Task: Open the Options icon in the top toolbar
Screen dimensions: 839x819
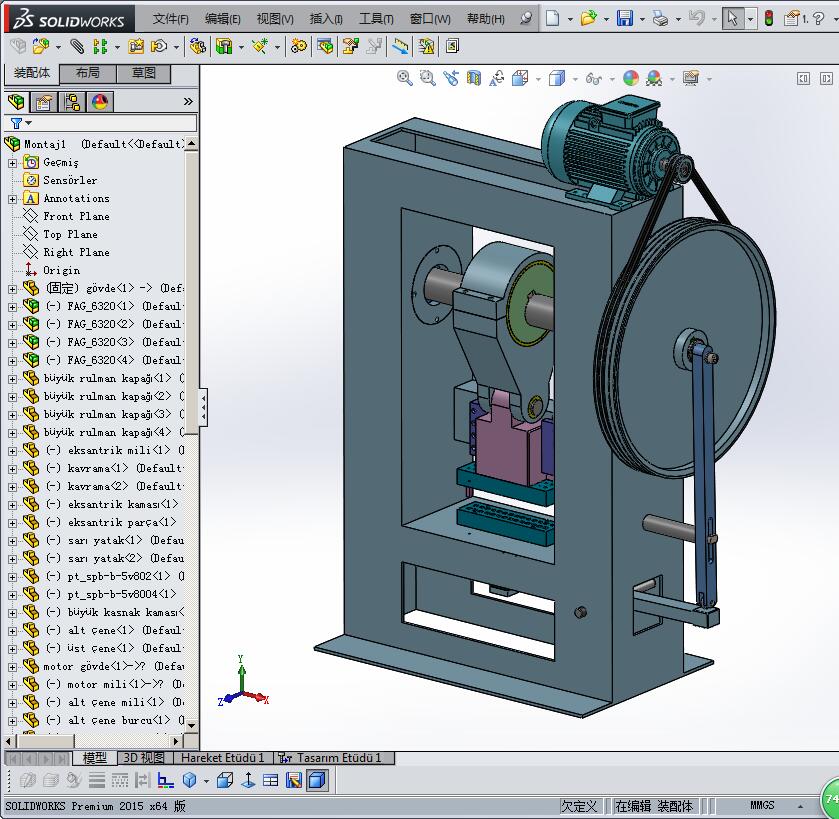Action: click(791, 19)
